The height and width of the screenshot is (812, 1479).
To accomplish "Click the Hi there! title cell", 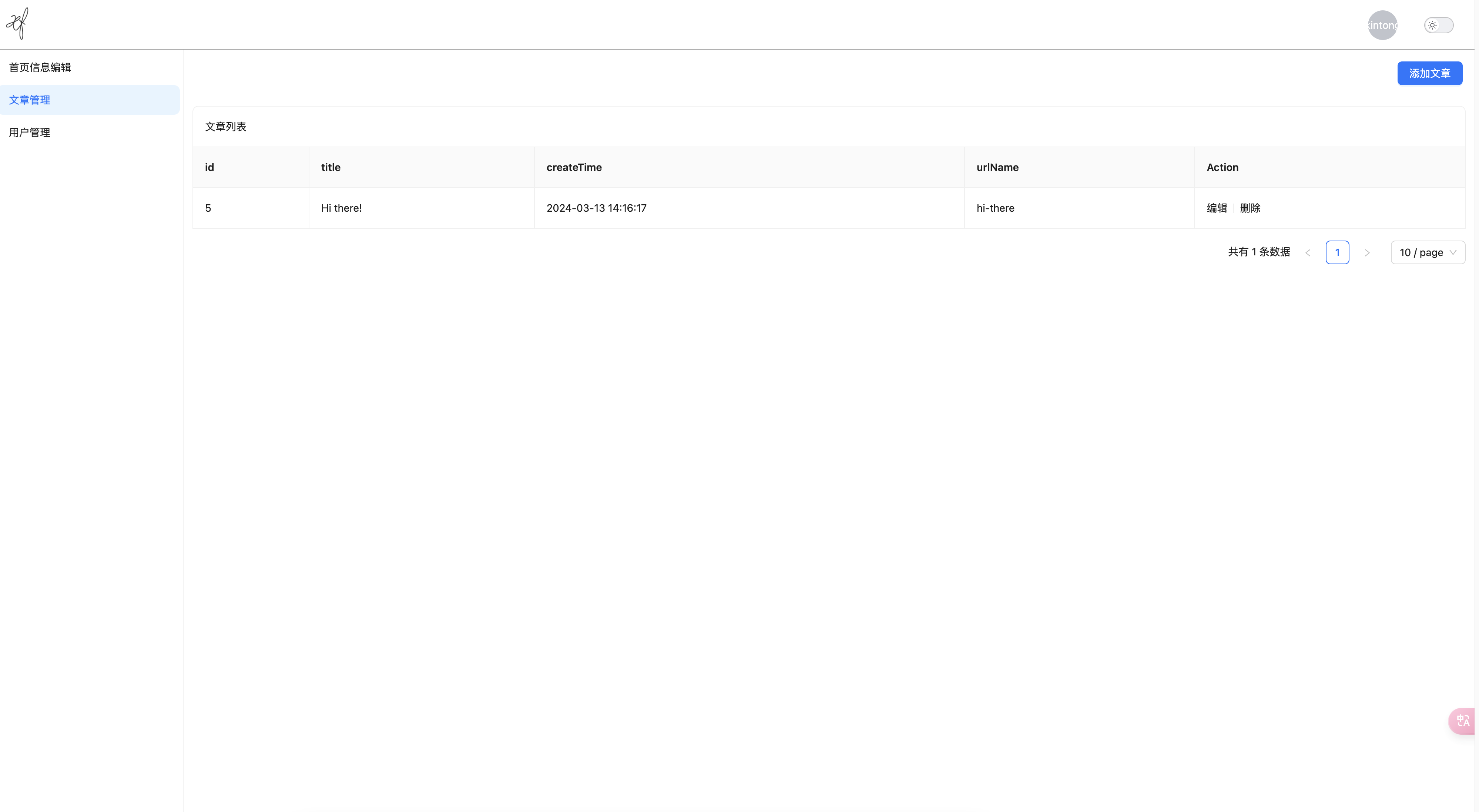I will tap(422, 208).
